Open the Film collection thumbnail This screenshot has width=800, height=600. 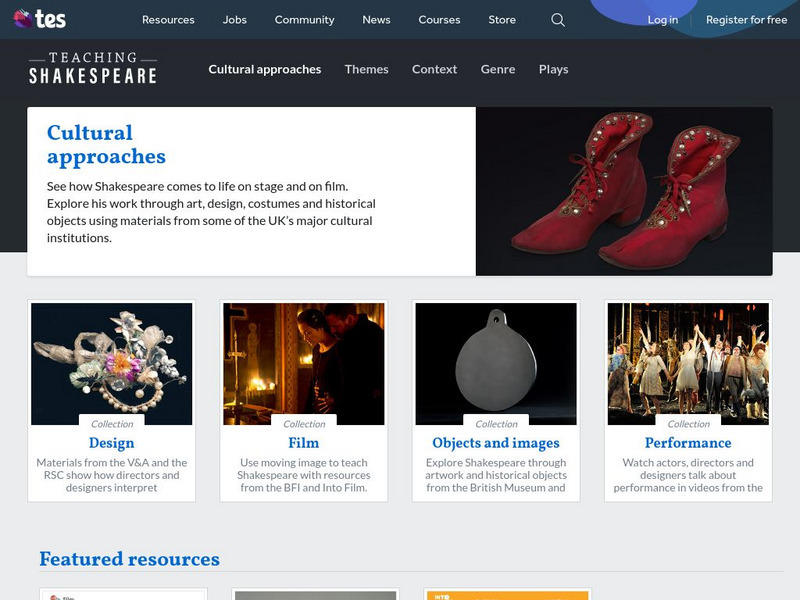tap(304, 364)
